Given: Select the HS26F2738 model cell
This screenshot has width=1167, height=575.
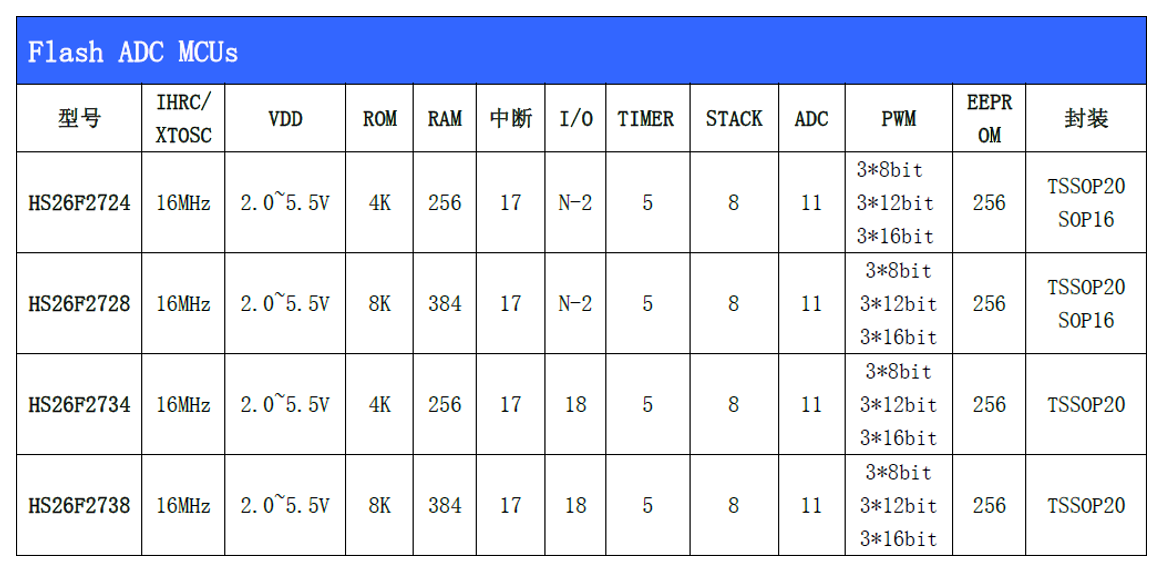Looking at the screenshot, I should pos(80,506).
